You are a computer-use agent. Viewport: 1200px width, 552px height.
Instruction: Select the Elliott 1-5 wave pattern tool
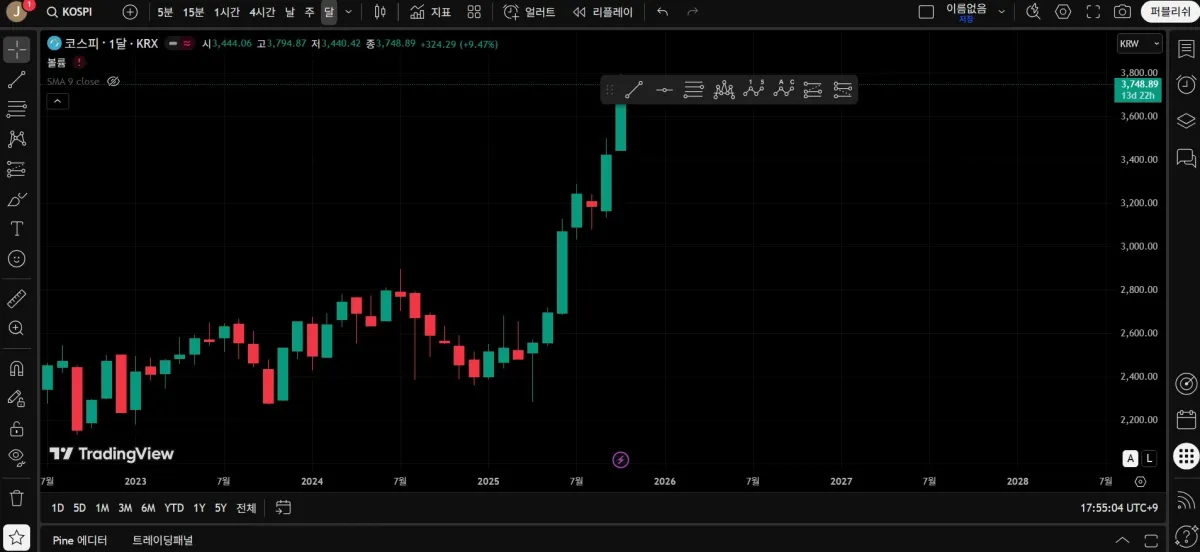click(x=754, y=90)
